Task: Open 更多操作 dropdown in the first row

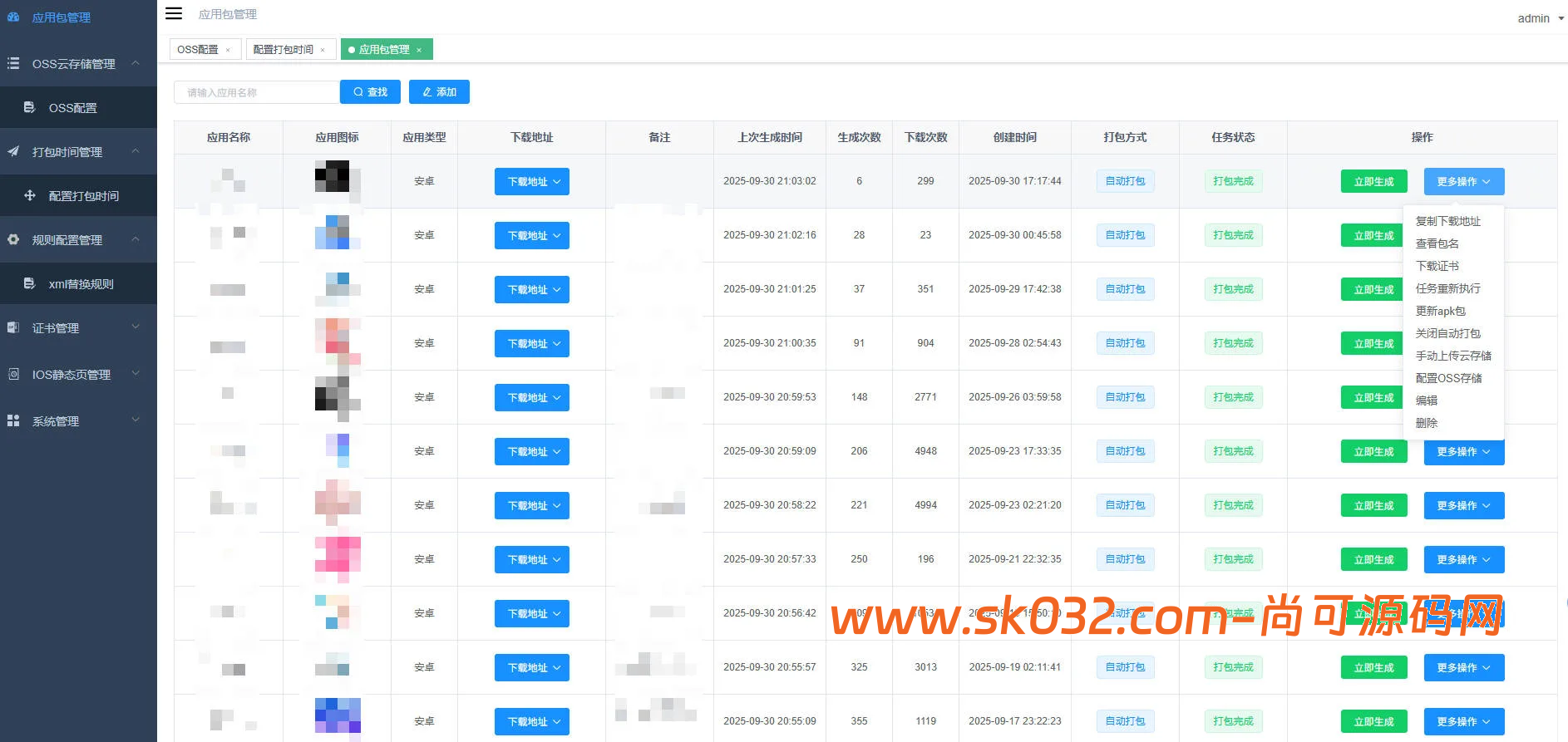Action: pos(1464,181)
